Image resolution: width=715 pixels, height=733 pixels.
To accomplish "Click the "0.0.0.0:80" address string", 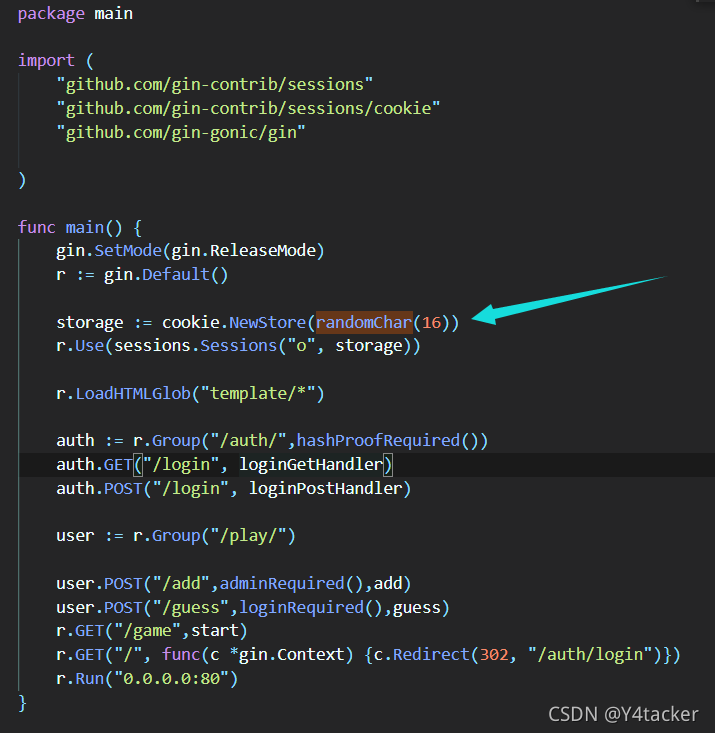I will 171,679.
